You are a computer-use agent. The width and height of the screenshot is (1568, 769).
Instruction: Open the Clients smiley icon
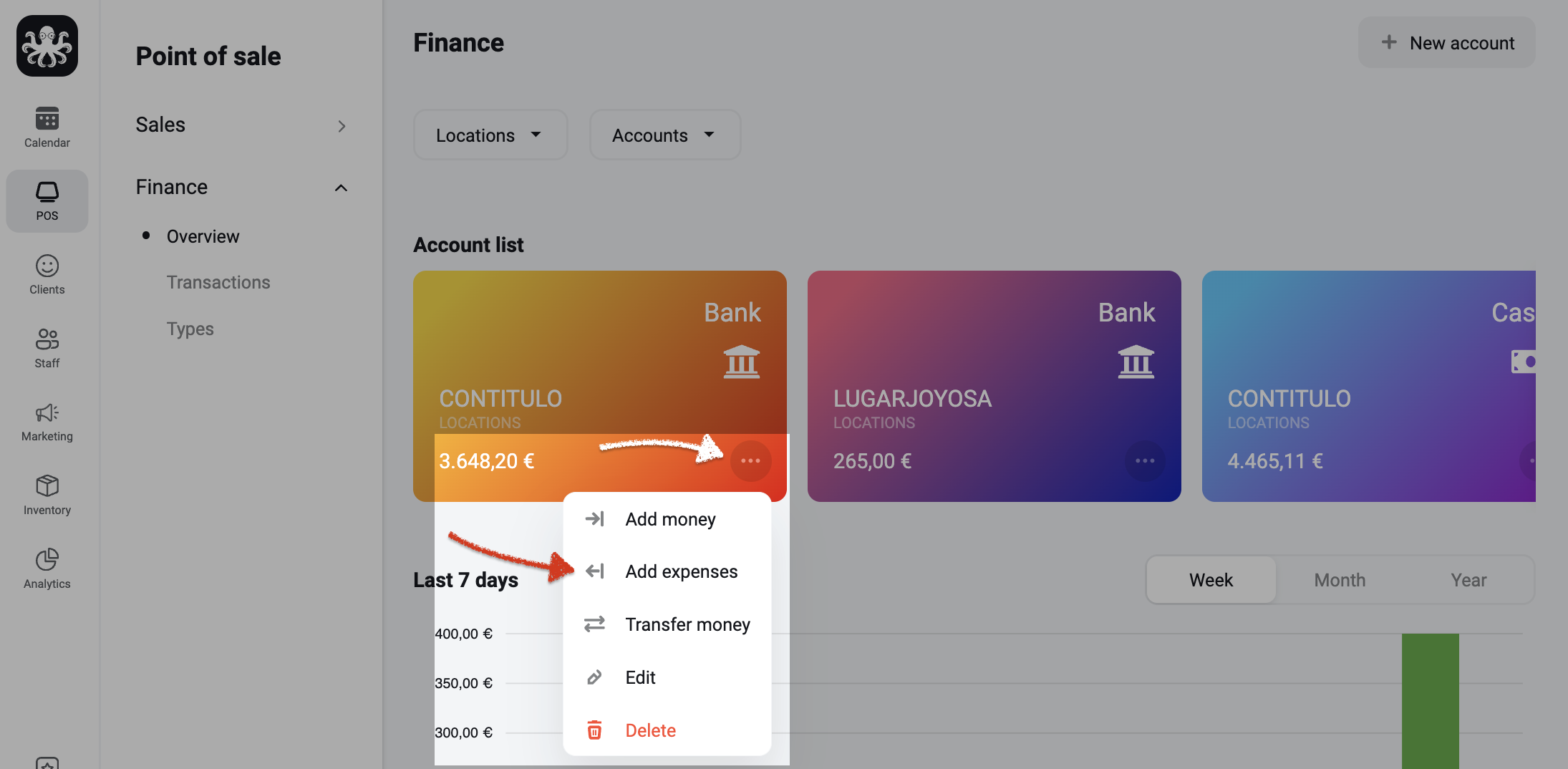[47, 266]
